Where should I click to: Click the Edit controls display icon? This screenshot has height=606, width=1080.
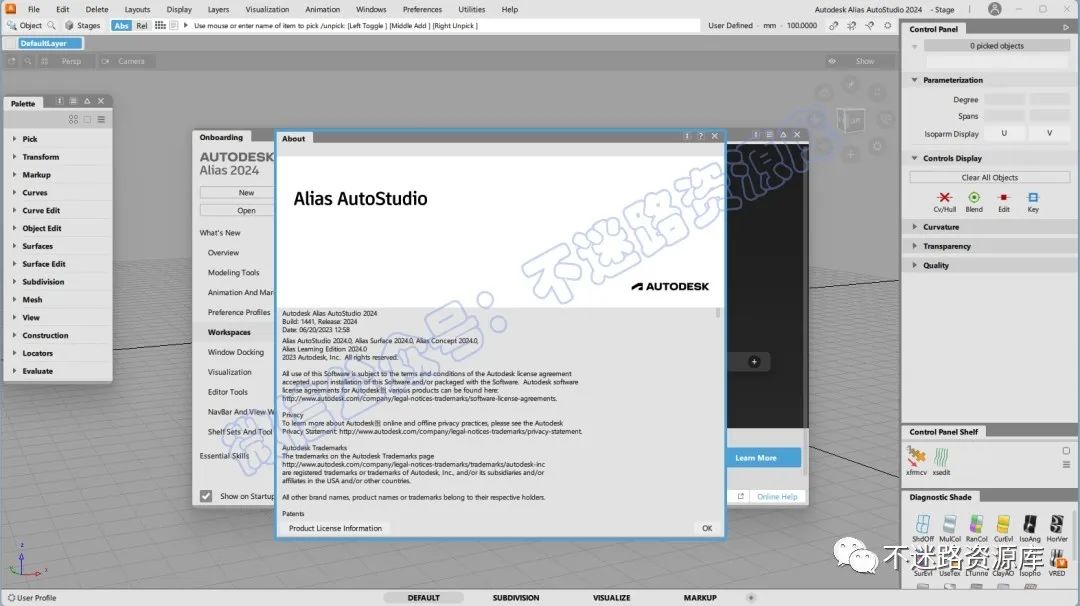point(1004,198)
